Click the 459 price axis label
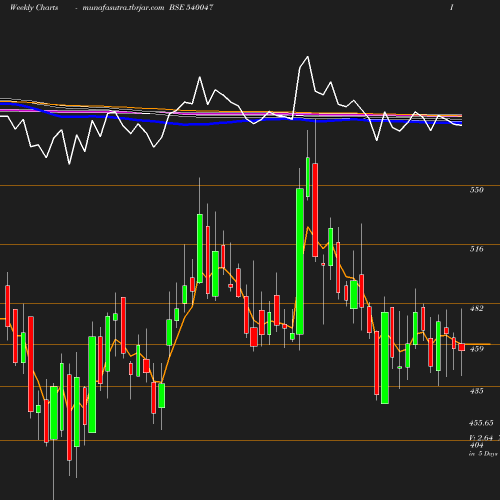Image resolution: width=500 pixels, height=500 pixels. [x=476, y=349]
